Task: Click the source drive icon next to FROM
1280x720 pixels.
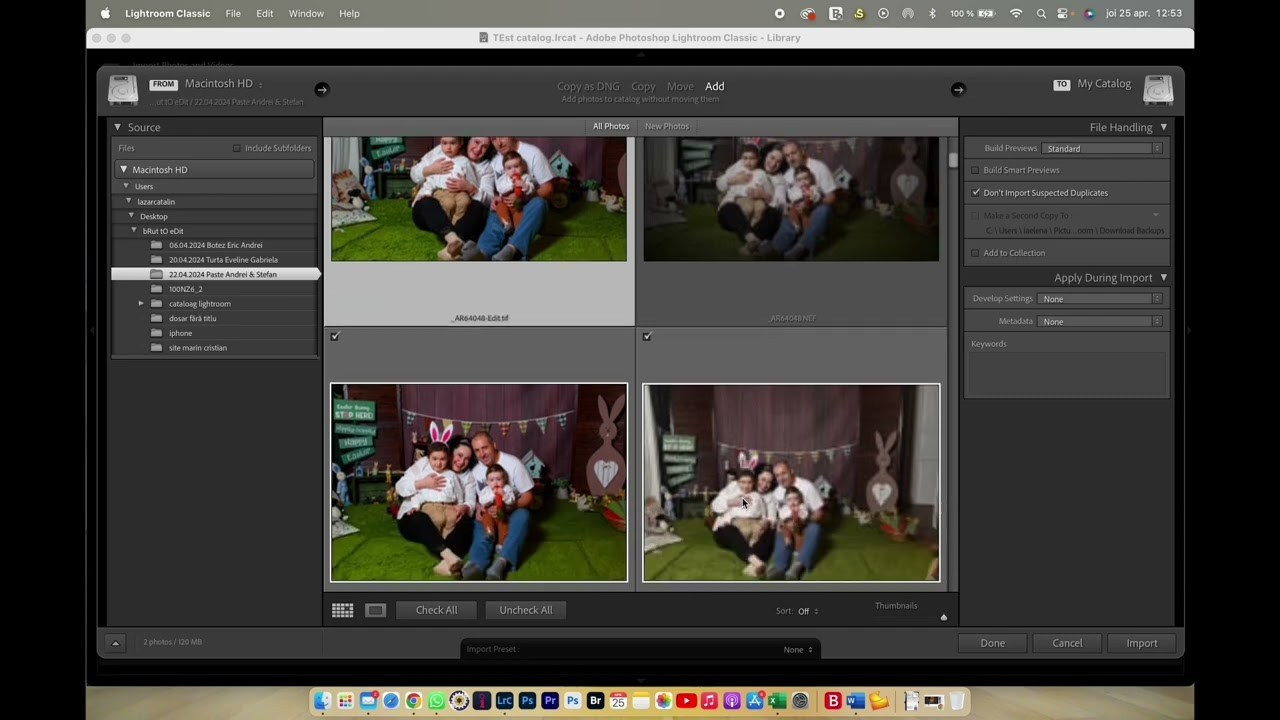Action: 123,89
